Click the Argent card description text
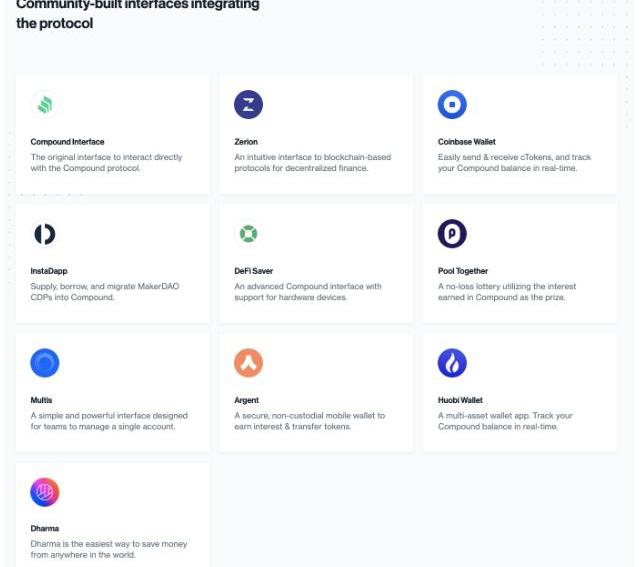The width and height of the screenshot is (643, 567). tap(309, 421)
